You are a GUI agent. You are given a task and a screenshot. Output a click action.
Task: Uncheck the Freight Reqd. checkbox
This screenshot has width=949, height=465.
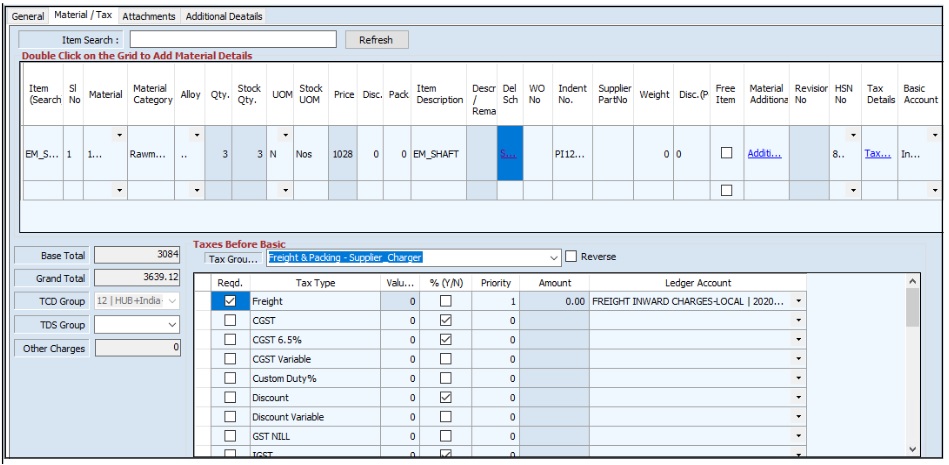click(x=231, y=300)
